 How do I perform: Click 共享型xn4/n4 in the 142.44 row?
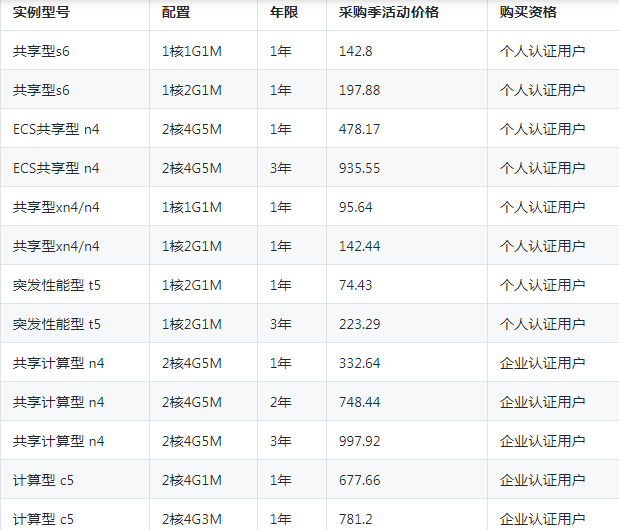(56, 246)
